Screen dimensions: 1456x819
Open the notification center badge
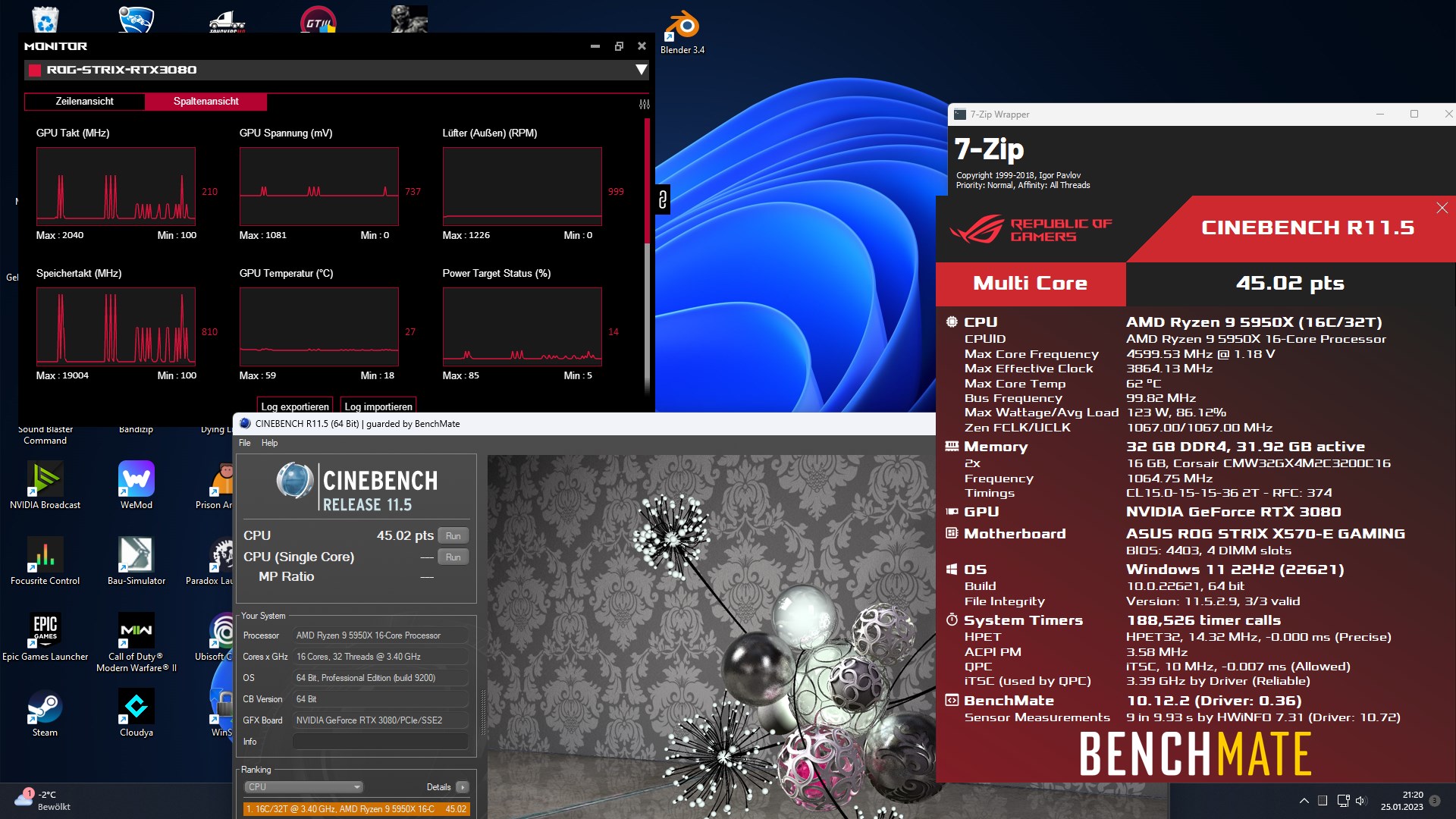(1434, 801)
